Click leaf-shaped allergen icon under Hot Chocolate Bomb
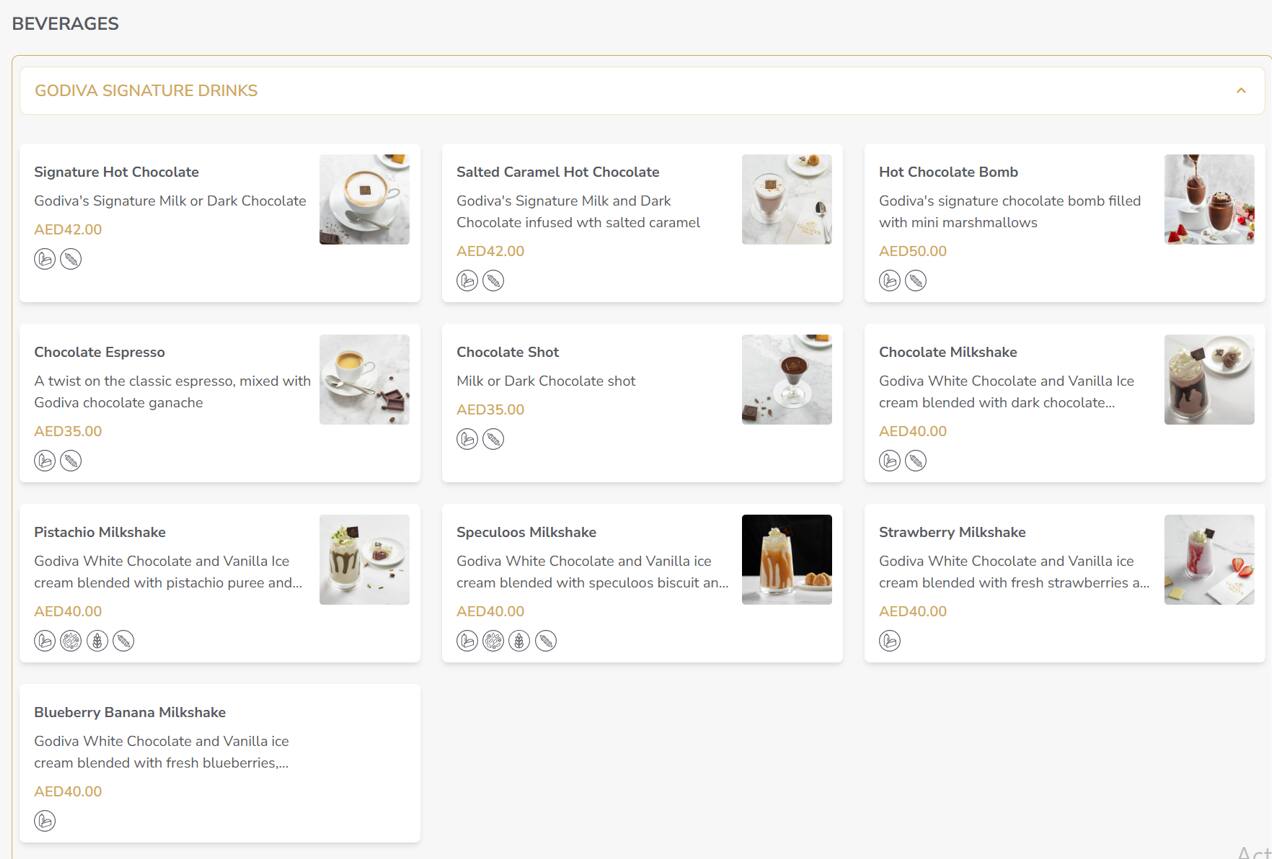Image resolution: width=1272 pixels, height=859 pixels. click(x=916, y=281)
